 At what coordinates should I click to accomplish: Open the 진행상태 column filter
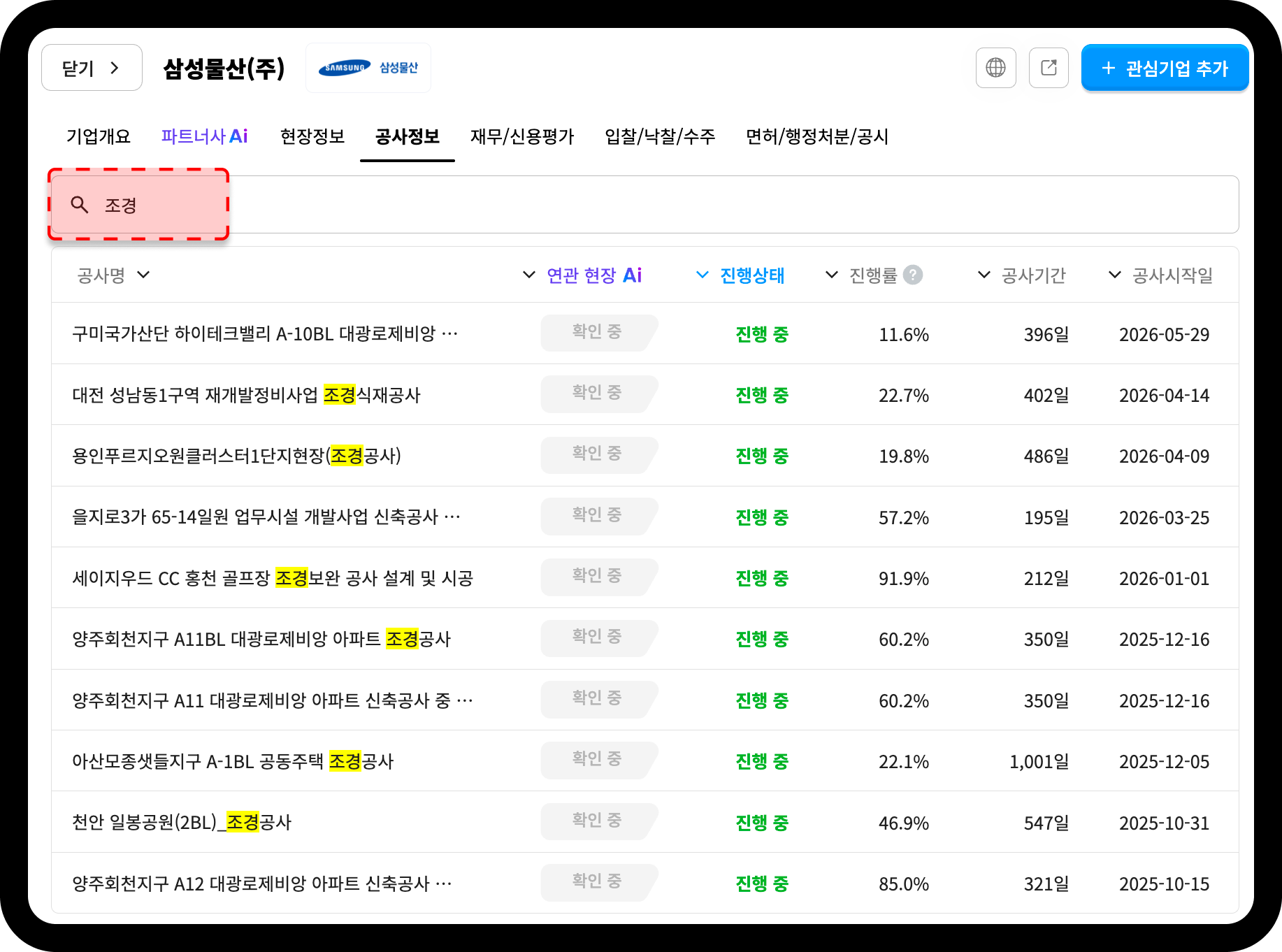tap(703, 275)
